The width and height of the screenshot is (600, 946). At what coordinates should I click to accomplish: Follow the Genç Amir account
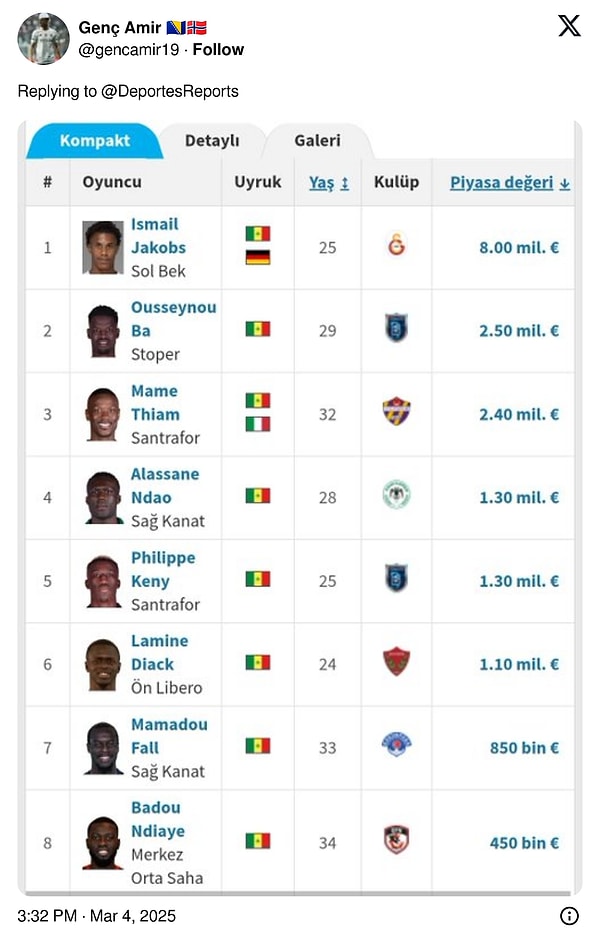click(218, 49)
